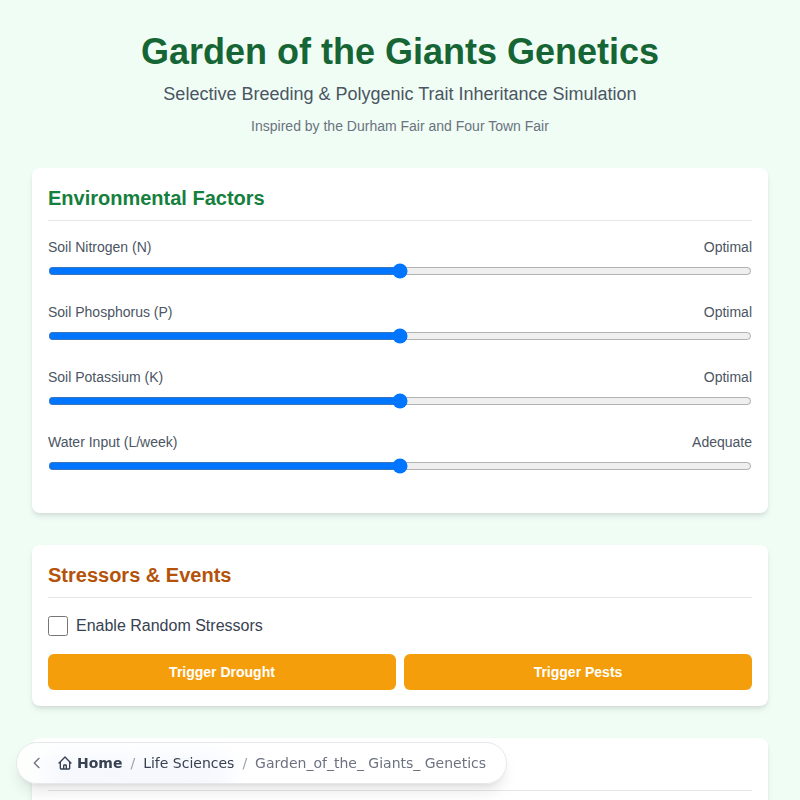The width and height of the screenshot is (800, 800).
Task: Click the Environmental Factors section heading
Action: tap(156, 199)
